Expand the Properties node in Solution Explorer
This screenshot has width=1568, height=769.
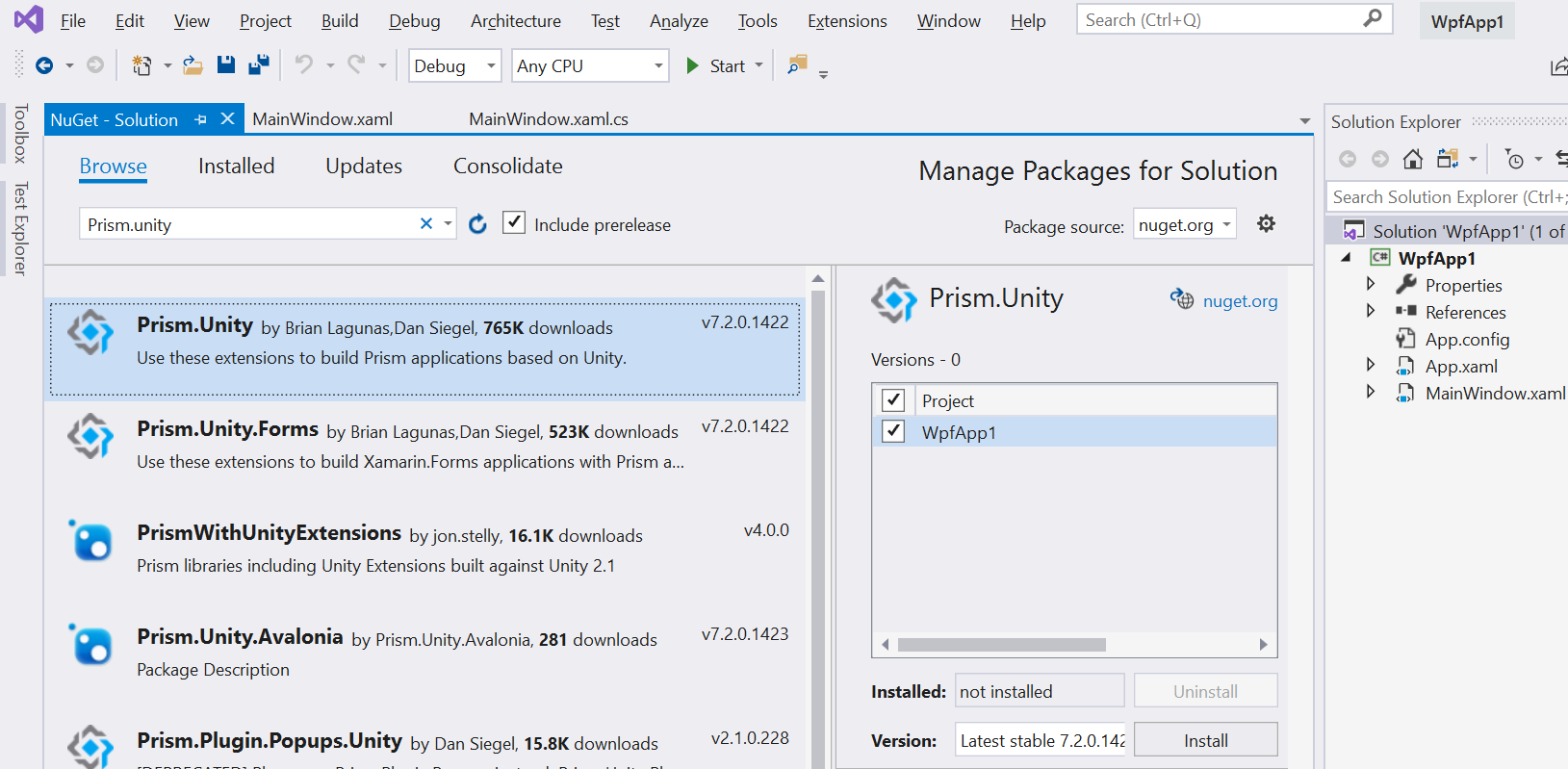tap(1371, 284)
